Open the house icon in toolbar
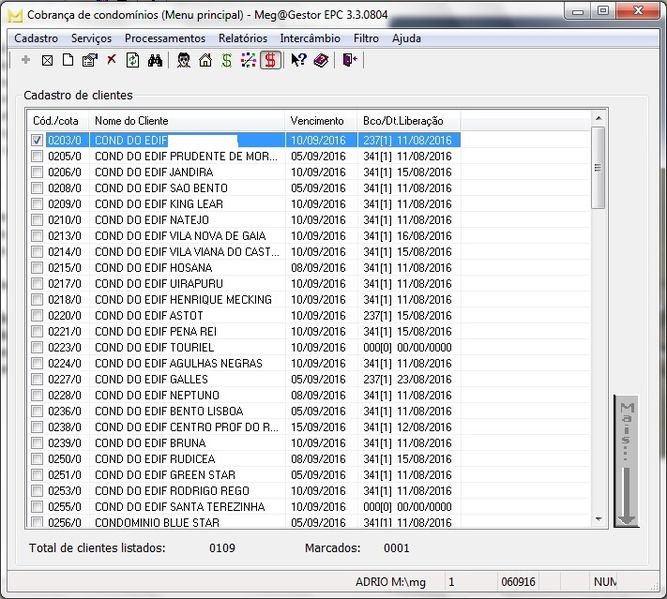The image size is (667, 599). [205, 61]
